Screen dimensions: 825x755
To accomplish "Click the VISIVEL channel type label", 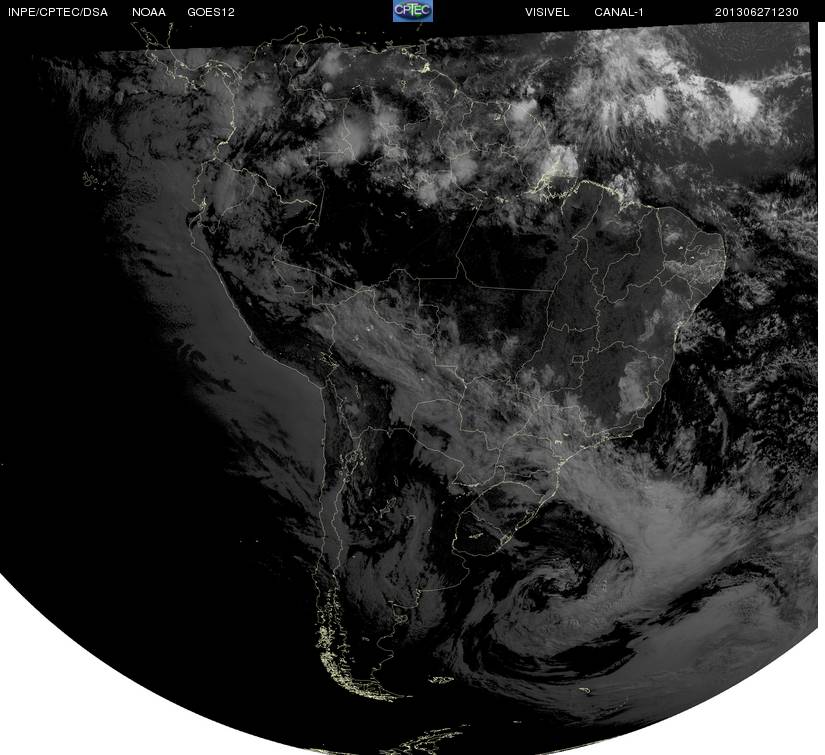I will pyautogui.click(x=547, y=12).
